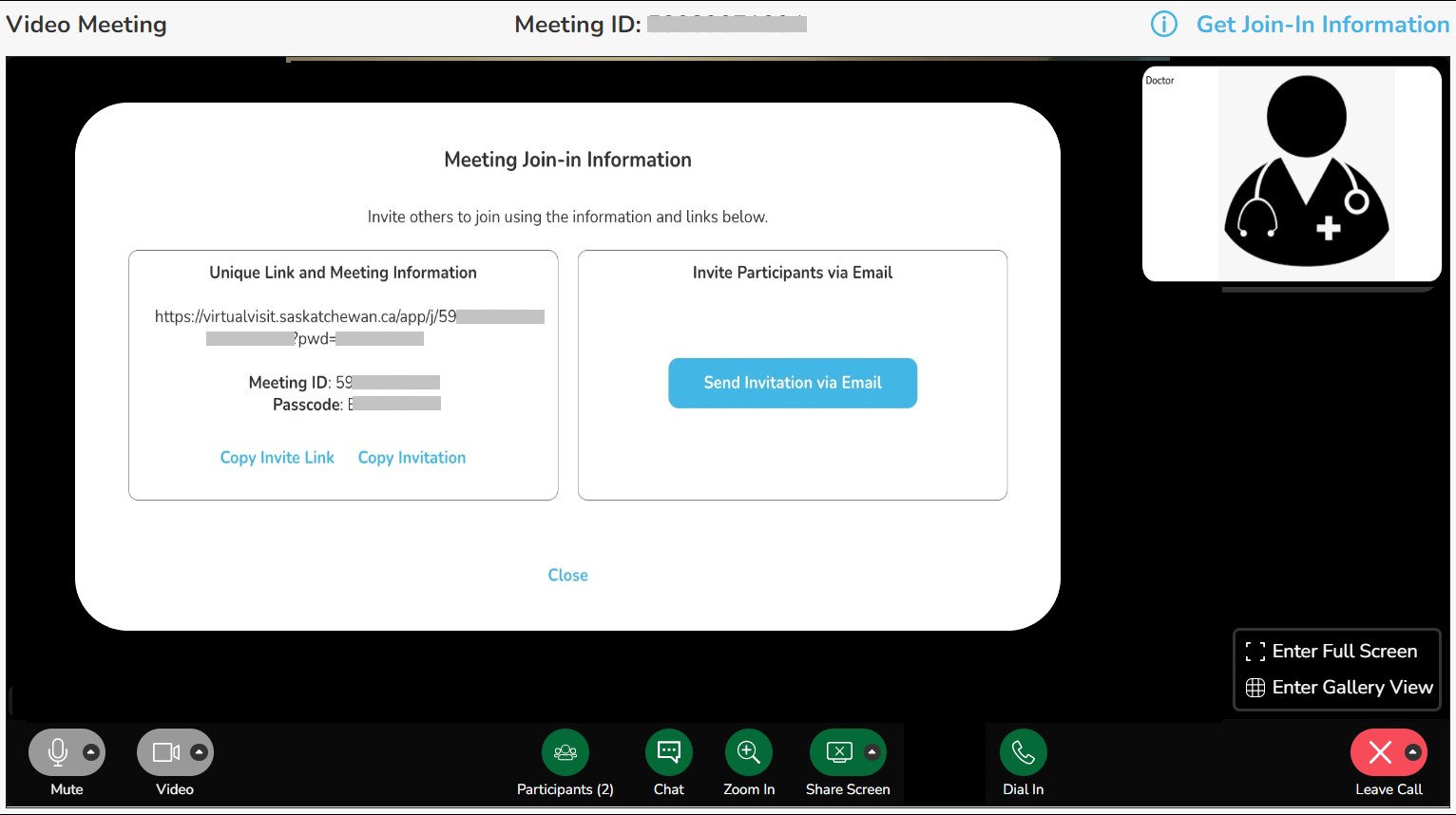1456x815 pixels.
Task: Click the Dial In phone icon
Action: [x=1023, y=752]
